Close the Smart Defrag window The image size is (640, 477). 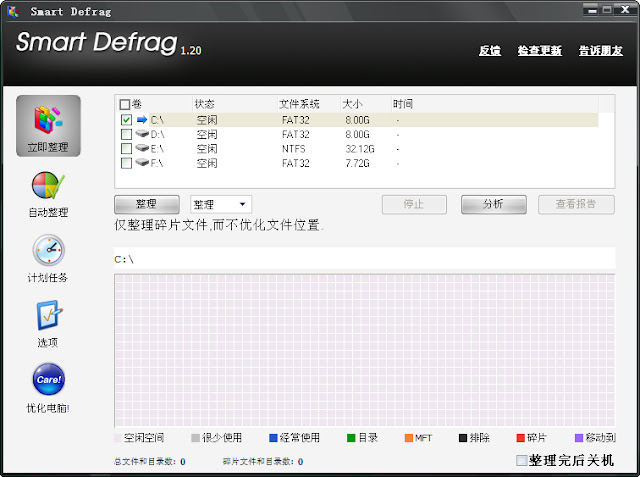(625, 10)
